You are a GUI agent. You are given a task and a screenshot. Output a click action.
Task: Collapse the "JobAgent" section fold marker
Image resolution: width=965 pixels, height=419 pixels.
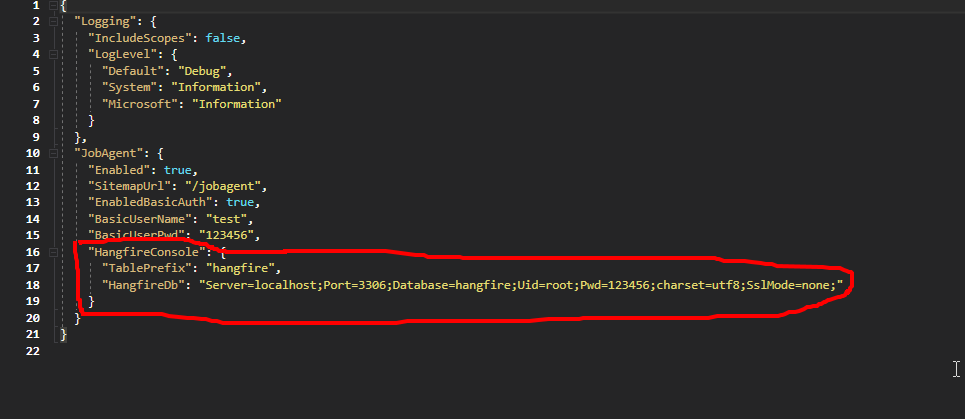52,153
